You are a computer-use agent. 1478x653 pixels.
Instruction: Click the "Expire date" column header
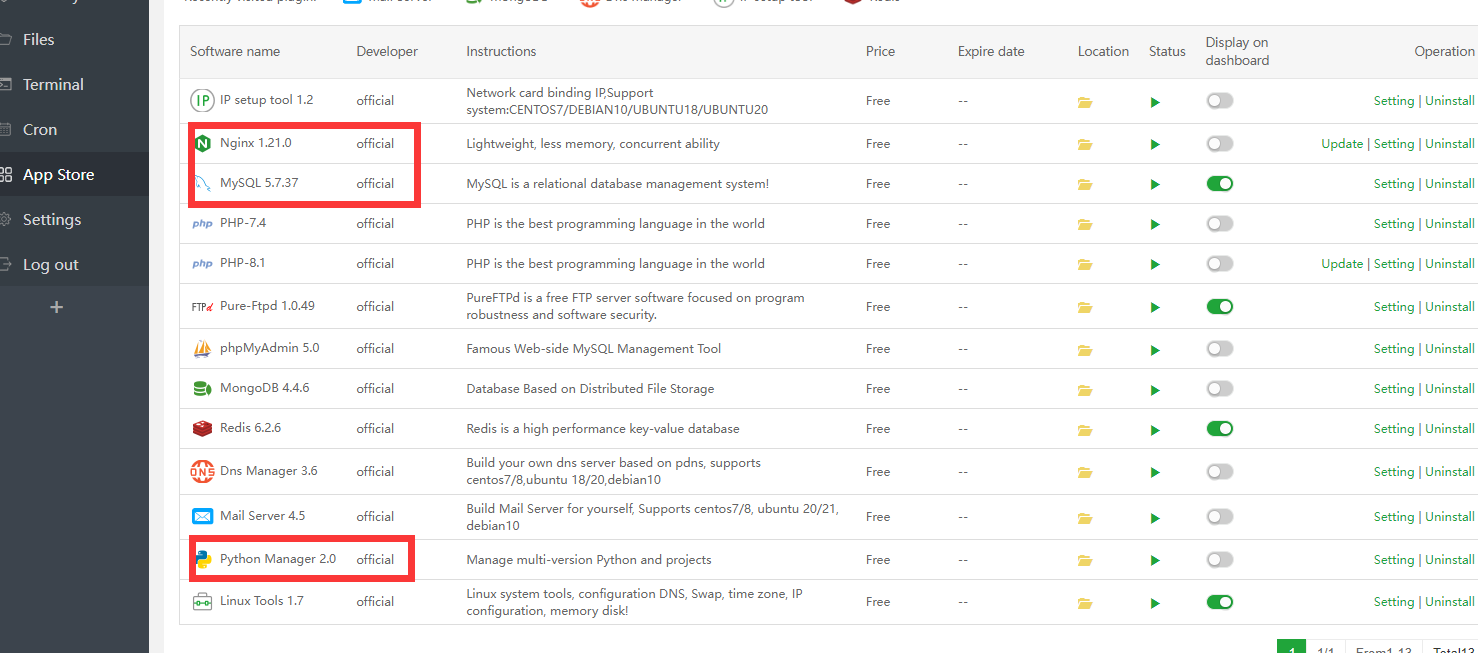tap(991, 52)
